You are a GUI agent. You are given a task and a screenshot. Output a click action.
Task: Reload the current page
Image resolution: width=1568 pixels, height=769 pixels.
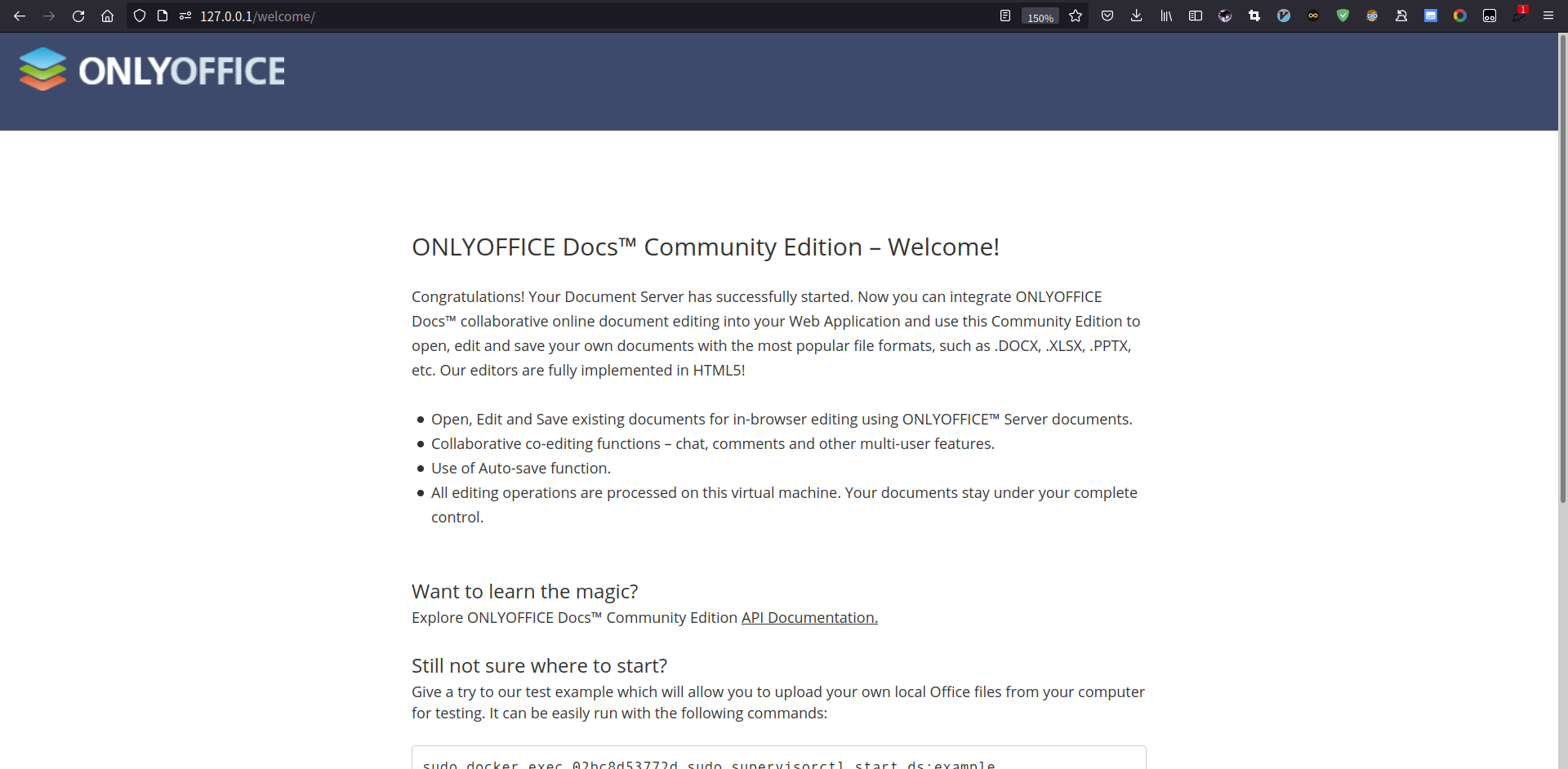(x=78, y=16)
